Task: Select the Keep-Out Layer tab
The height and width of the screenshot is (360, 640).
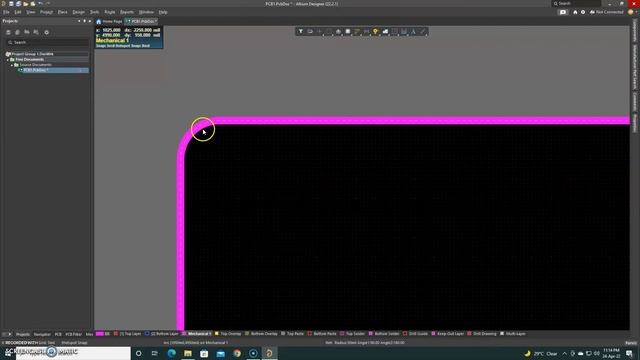Action: 448,334
